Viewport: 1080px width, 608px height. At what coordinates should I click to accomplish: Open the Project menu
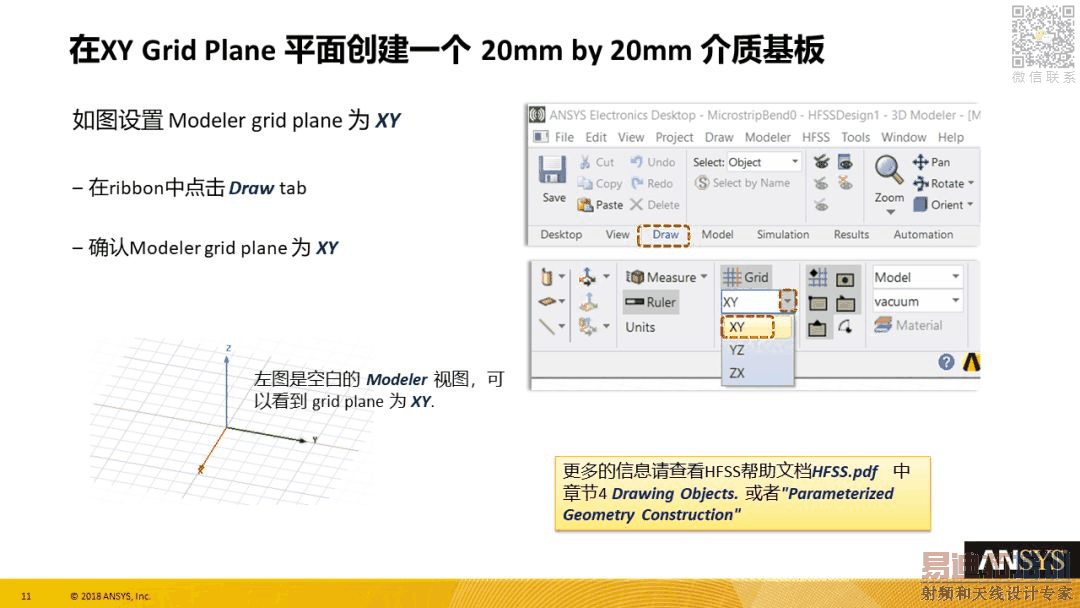(674, 137)
